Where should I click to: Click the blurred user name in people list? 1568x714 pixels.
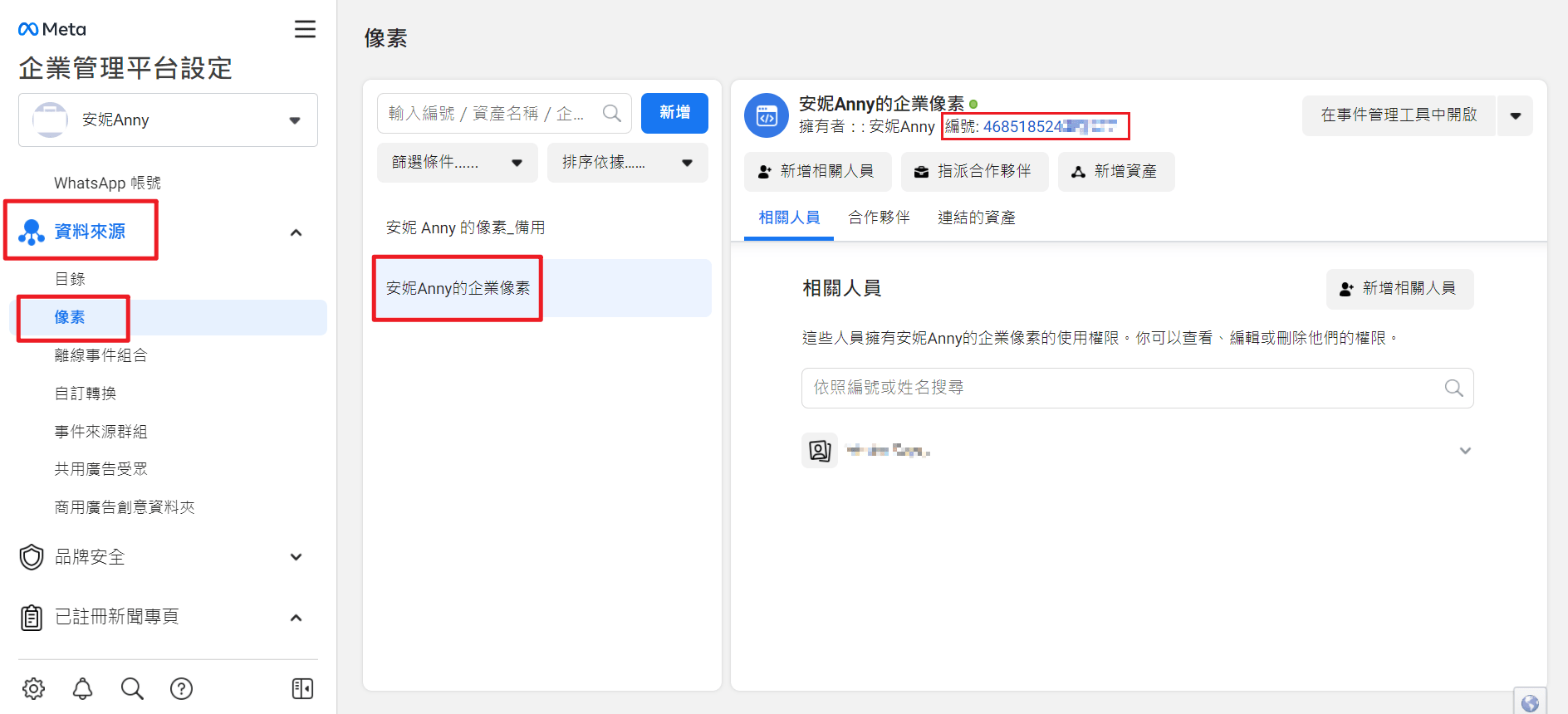pos(888,451)
